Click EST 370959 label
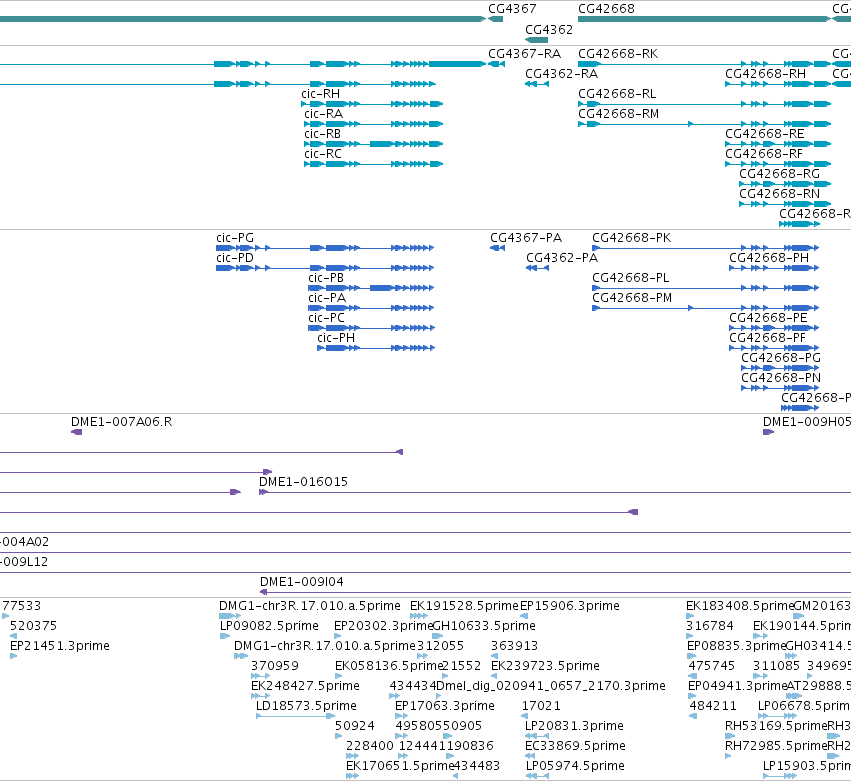 pyautogui.click(x=275, y=666)
